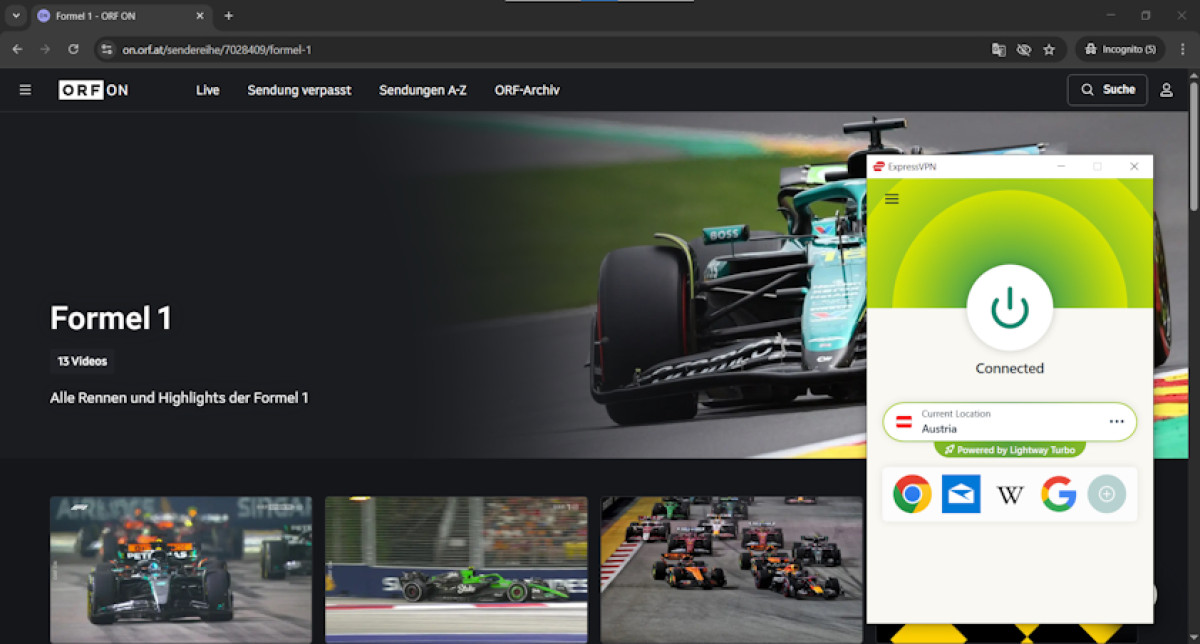This screenshot has height=644, width=1200.
Task: Expand location options with three dots
Action: coord(1116,422)
